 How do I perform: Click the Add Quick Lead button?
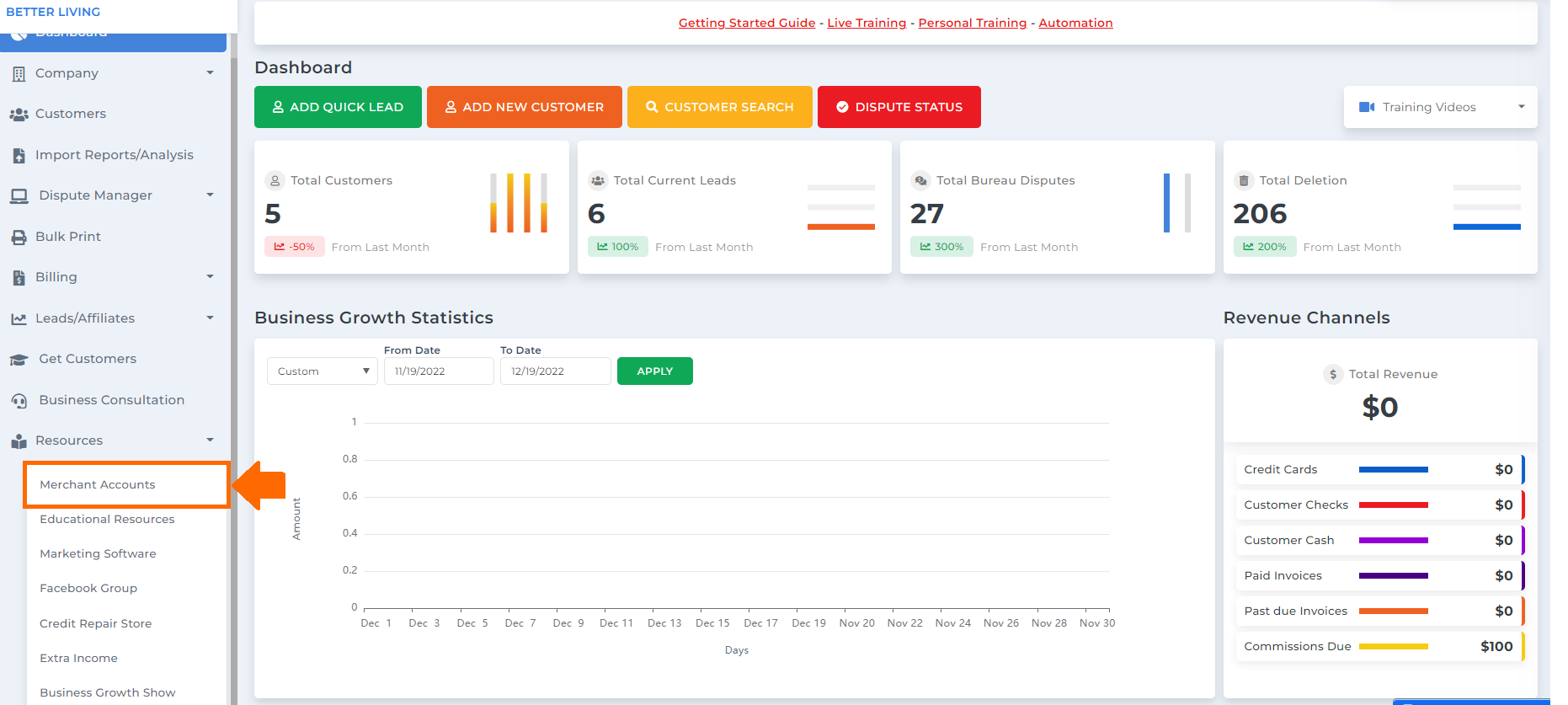click(338, 107)
